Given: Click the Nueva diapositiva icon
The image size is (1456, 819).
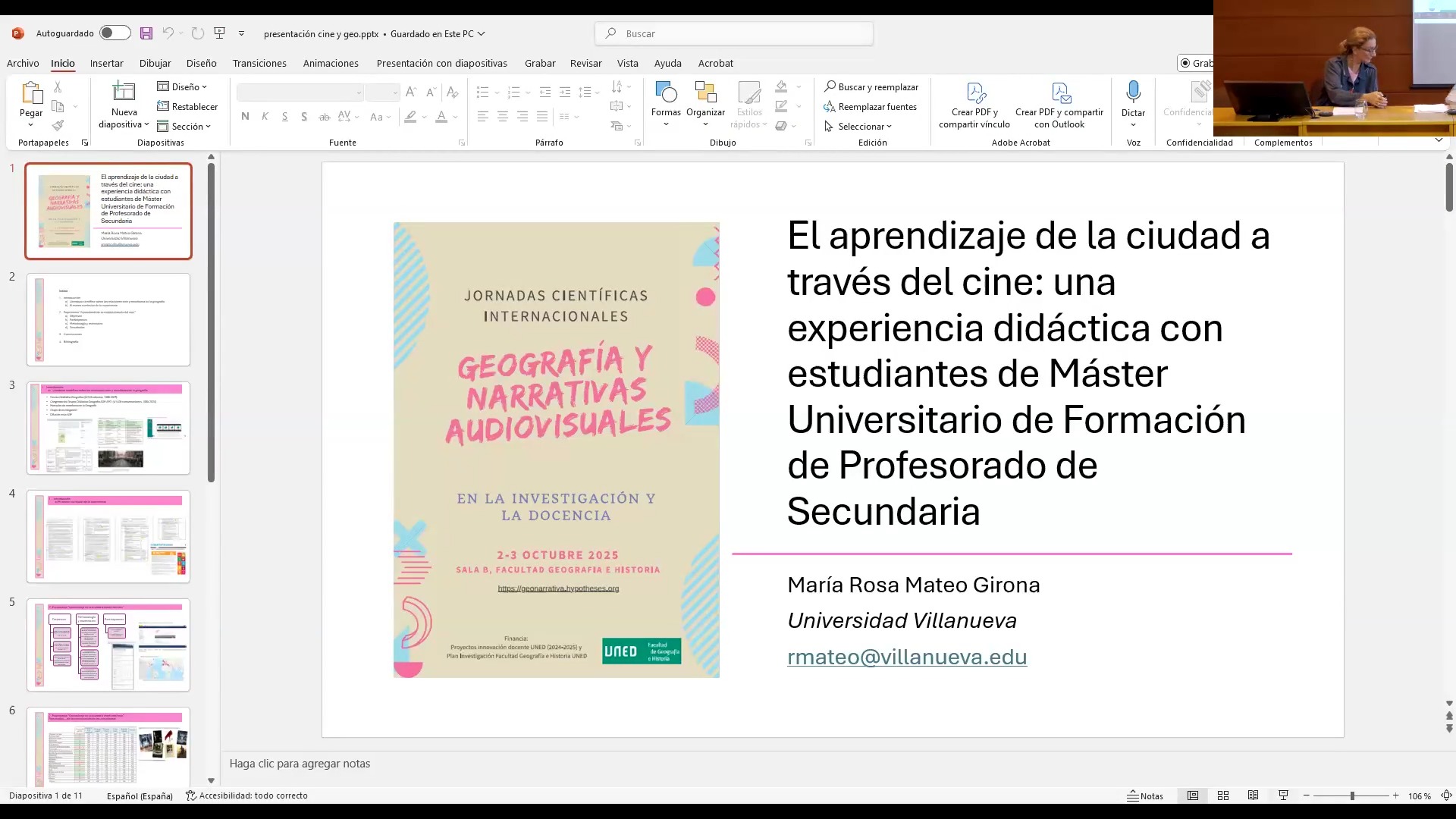Looking at the screenshot, I should click(124, 93).
